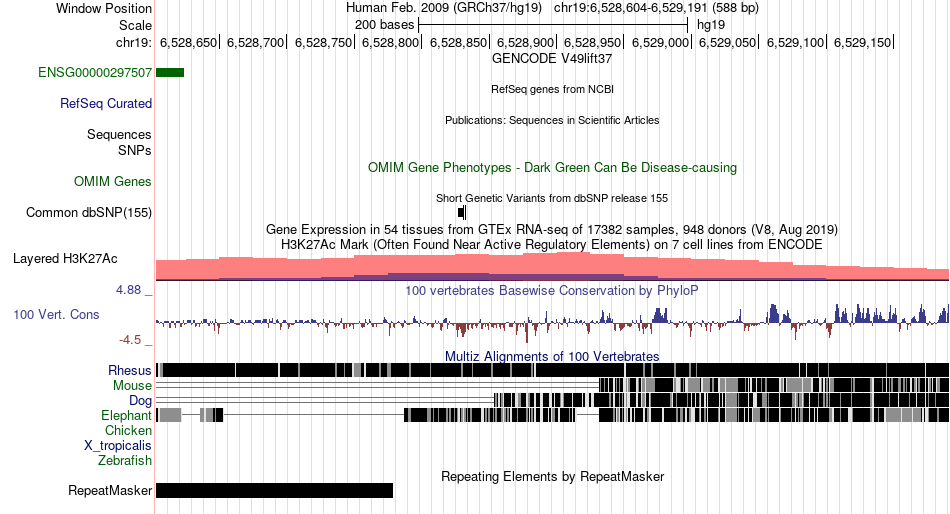
Task: Click Short Genetic Variants from dbSNP title
Action: point(552,198)
